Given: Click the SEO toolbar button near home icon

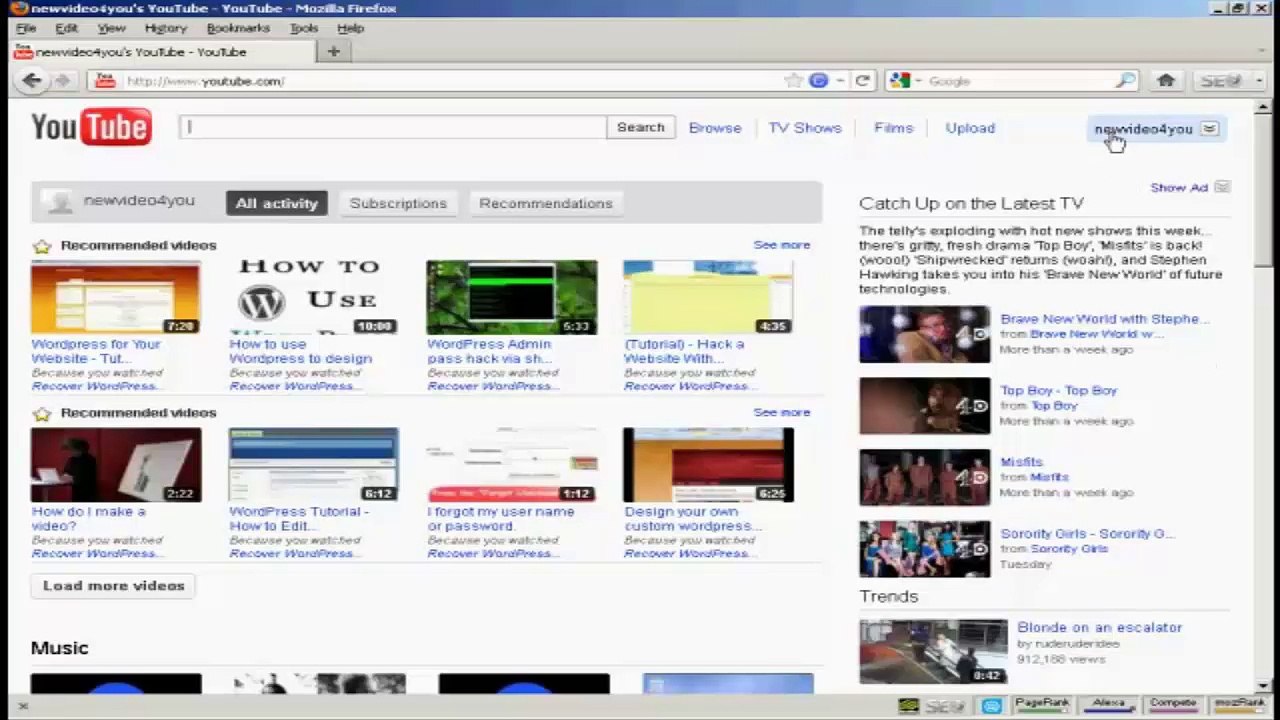Looking at the screenshot, I should [x=1221, y=81].
